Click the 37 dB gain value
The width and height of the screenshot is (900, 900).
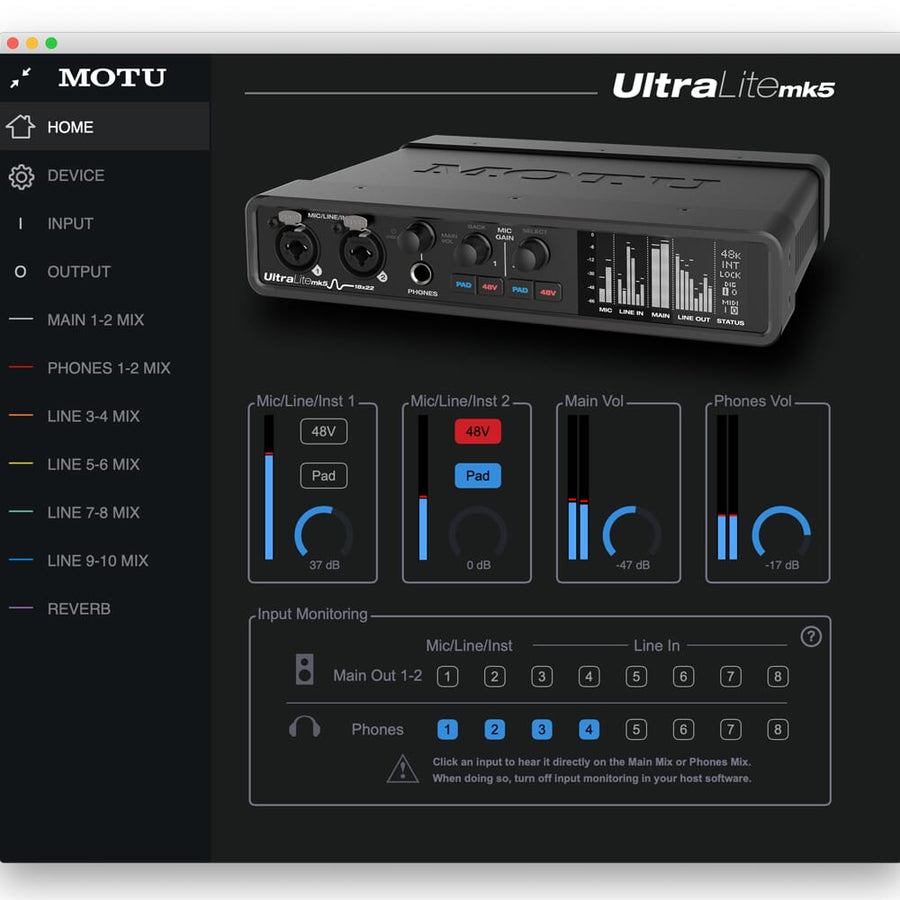[324, 565]
